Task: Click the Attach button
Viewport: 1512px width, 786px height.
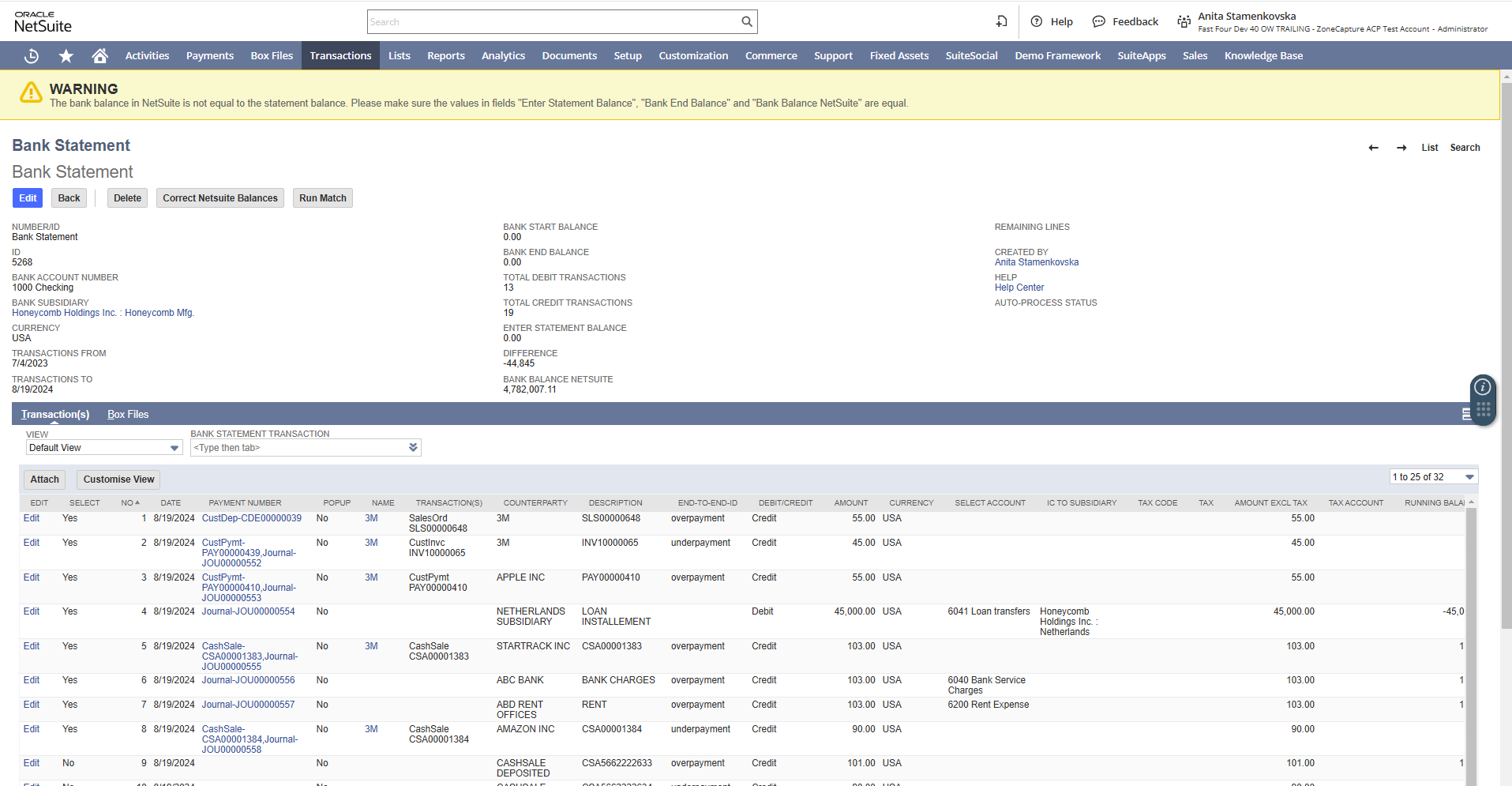Action: (x=44, y=479)
